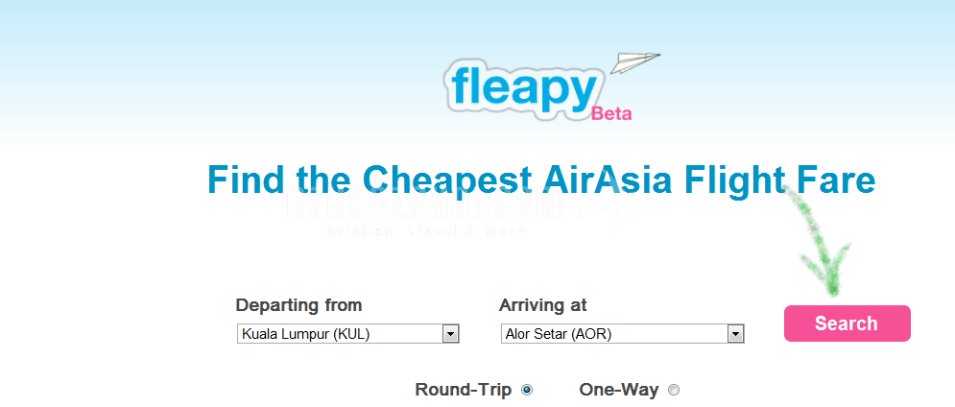Click the pink Beta badge
955x407 pixels.
pos(611,113)
